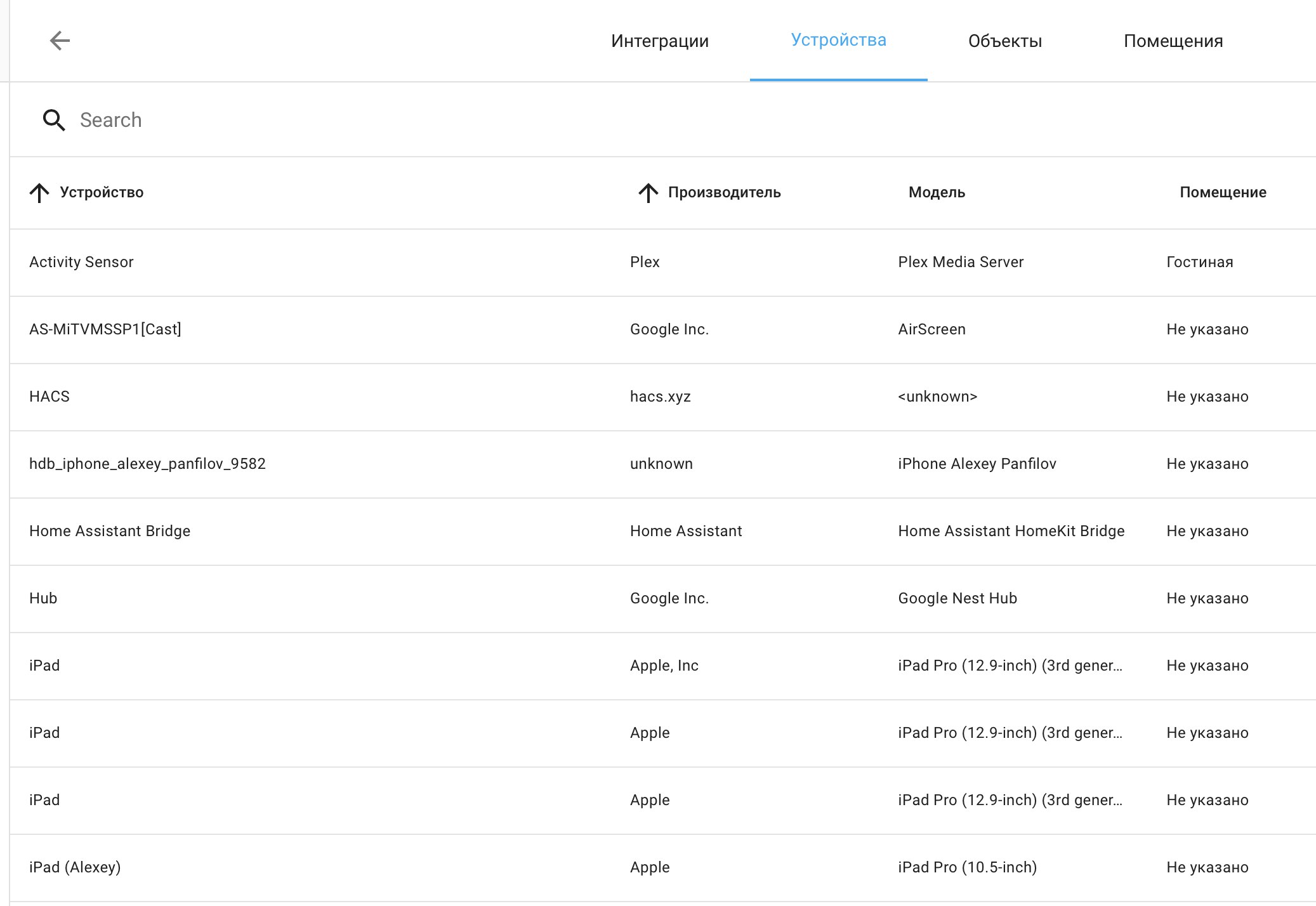The height and width of the screenshot is (906, 1316).
Task: Click Apple in the iPad (Alexey) row
Action: (650, 867)
